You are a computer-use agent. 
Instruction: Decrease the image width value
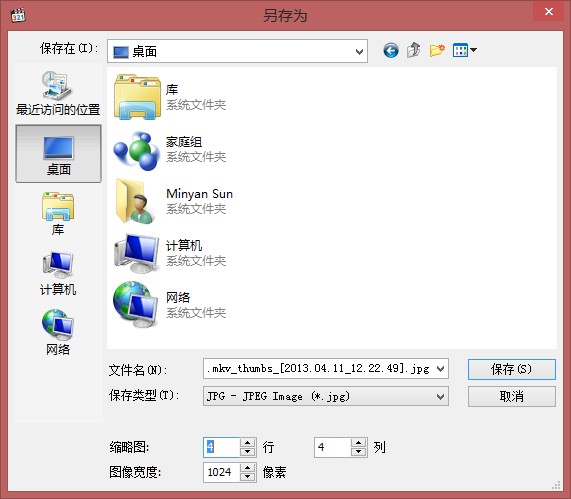[248, 477]
